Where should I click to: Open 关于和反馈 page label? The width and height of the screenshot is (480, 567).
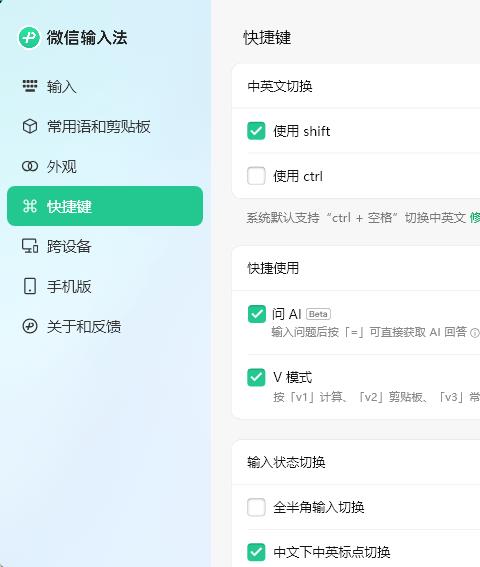coord(84,327)
